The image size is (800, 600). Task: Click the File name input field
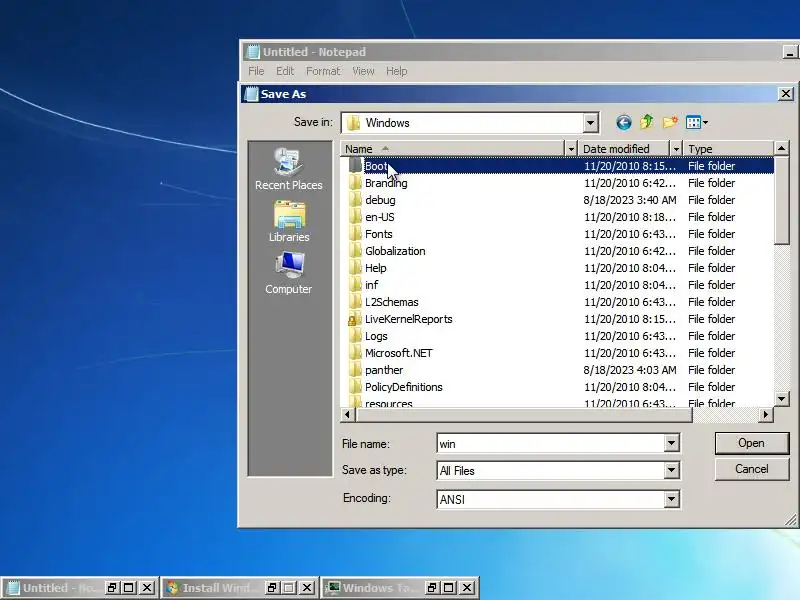[551, 443]
